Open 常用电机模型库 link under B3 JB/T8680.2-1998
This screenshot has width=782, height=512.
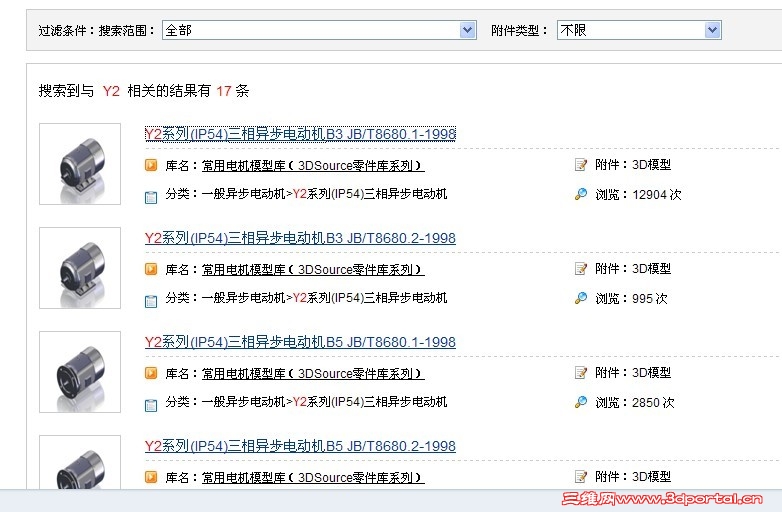coord(313,270)
